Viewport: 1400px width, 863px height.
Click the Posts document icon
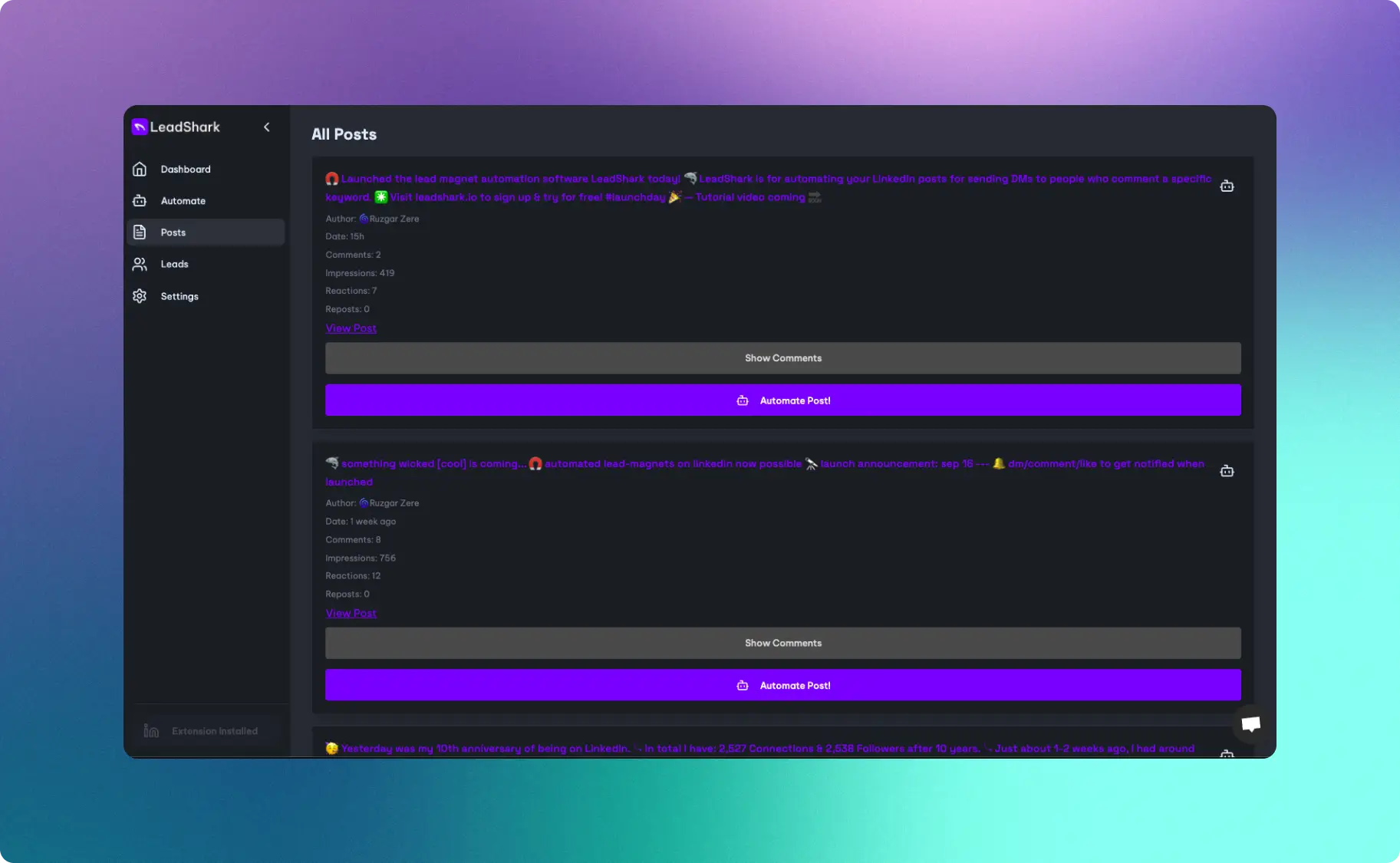[140, 232]
